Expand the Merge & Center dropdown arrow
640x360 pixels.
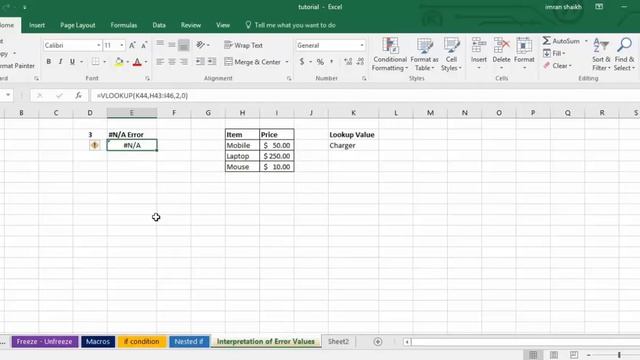pos(287,62)
